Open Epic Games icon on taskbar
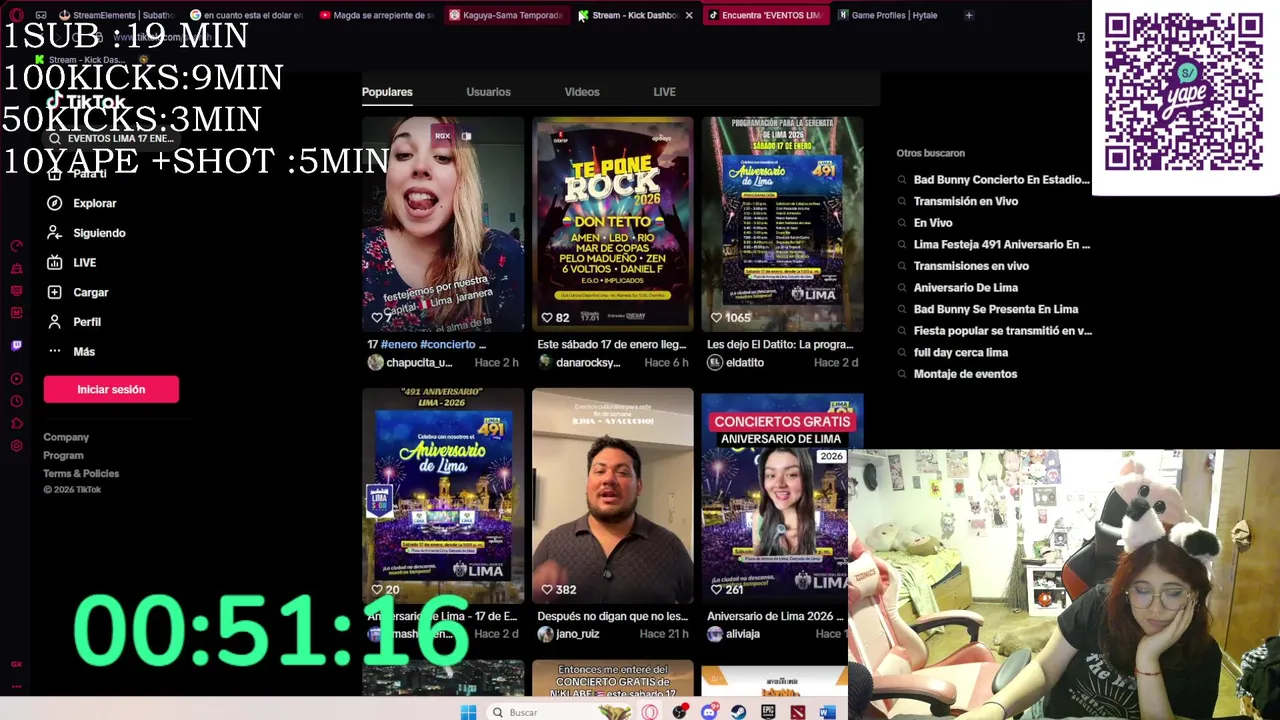Image resolution: width=1280 pixels, height=720 pixels. point(768,712)
